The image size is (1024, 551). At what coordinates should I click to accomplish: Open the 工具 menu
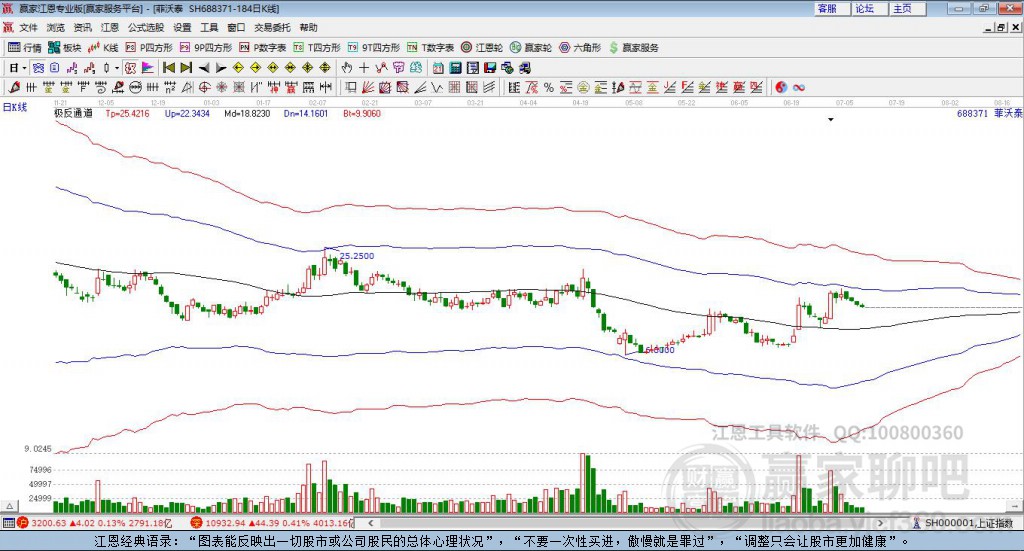click(x=209, y=27)
